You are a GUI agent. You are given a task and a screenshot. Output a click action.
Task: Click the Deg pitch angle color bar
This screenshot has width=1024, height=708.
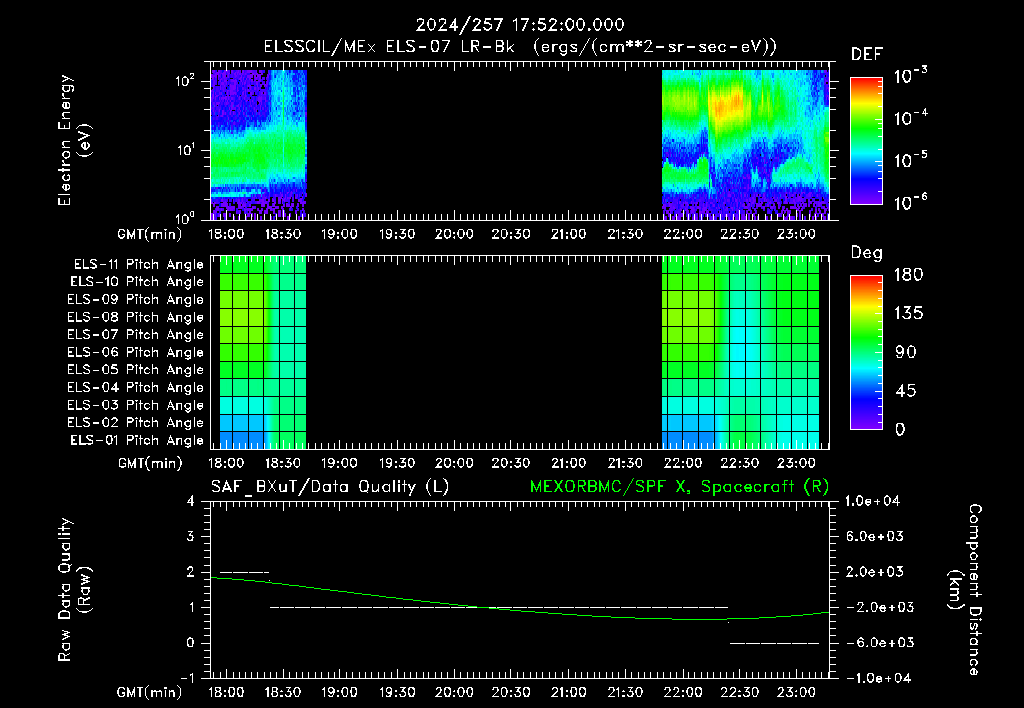point(866,353)
